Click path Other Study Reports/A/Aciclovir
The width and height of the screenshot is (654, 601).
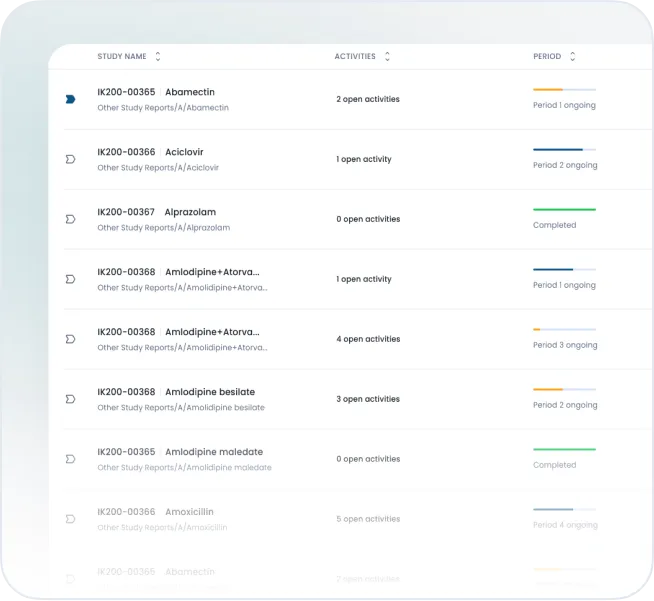click(158, 168)
